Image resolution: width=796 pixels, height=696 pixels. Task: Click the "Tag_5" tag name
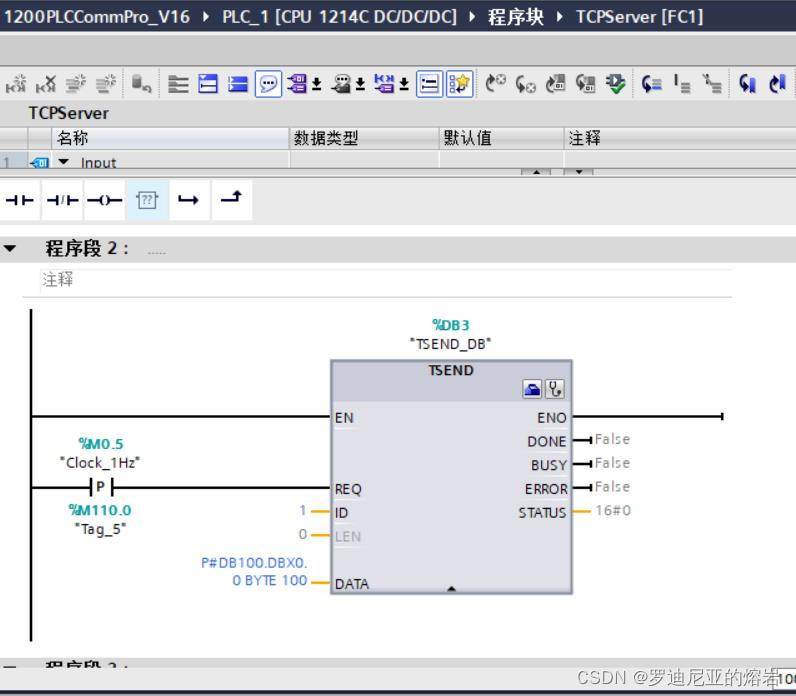coord(100,529)
